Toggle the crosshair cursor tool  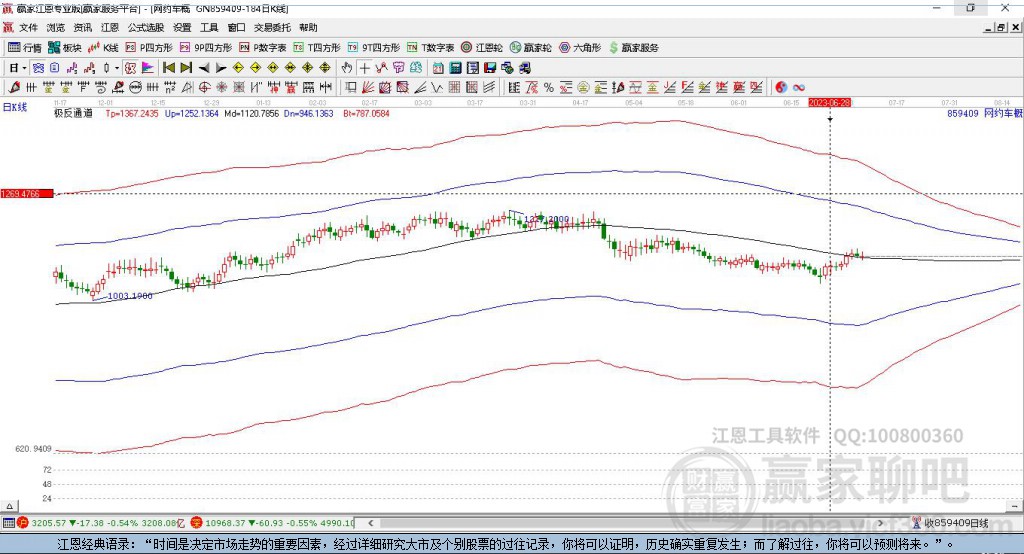point(364,68)
